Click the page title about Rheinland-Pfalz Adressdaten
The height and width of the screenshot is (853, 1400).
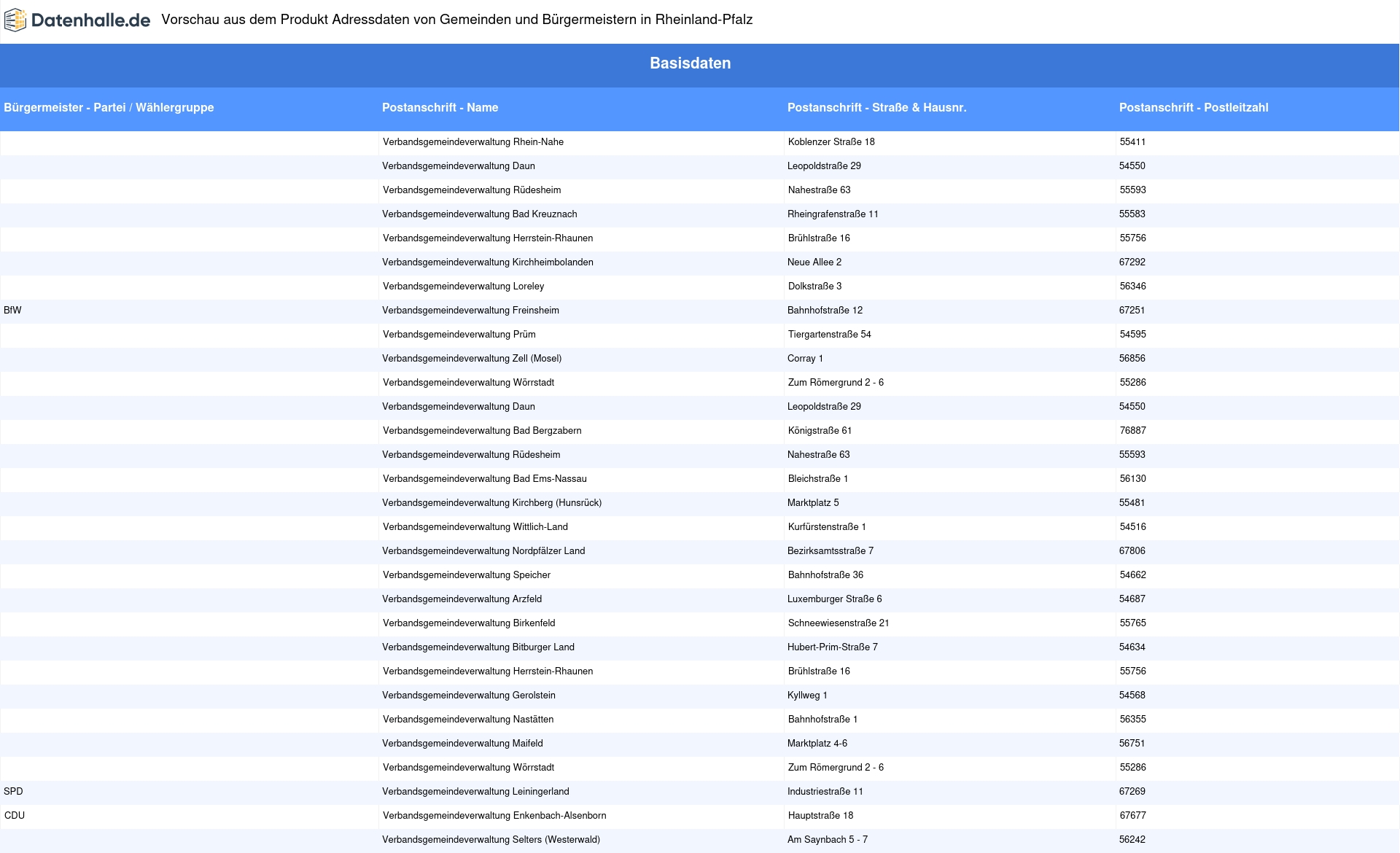pyautogui.click(x=457, y=20)
